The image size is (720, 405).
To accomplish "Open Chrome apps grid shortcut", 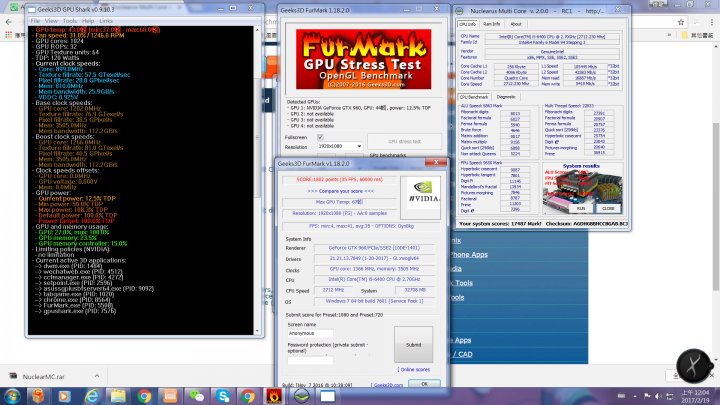I will pos(8,35).
